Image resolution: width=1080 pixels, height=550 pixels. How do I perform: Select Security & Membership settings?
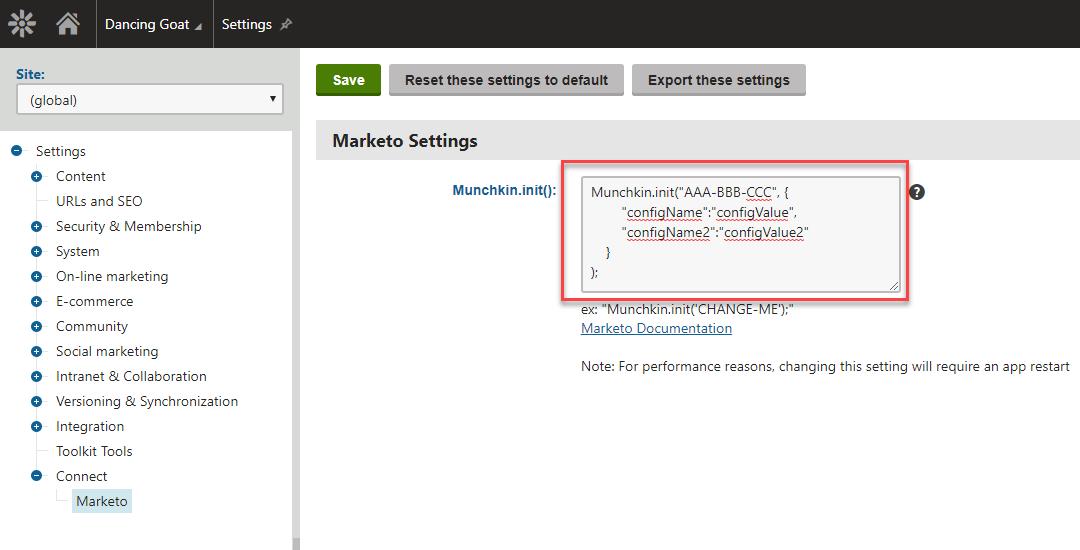click(x=129, y=226)
